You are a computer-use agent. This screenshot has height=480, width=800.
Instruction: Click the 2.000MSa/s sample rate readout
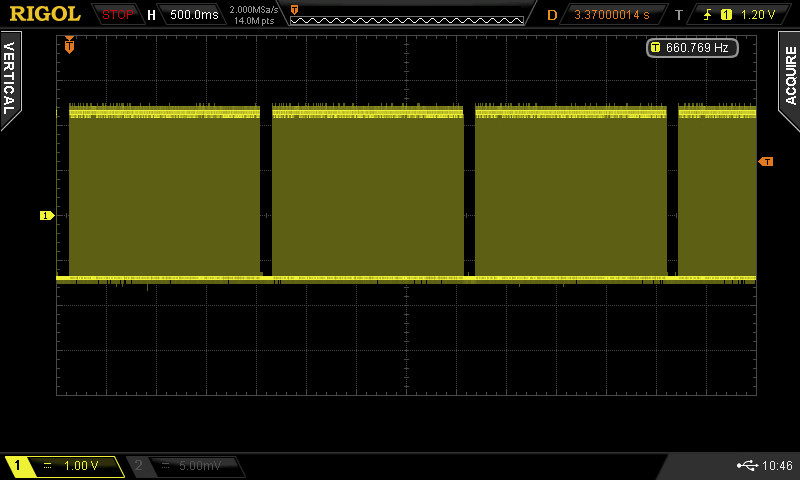[x=254, y=9]
